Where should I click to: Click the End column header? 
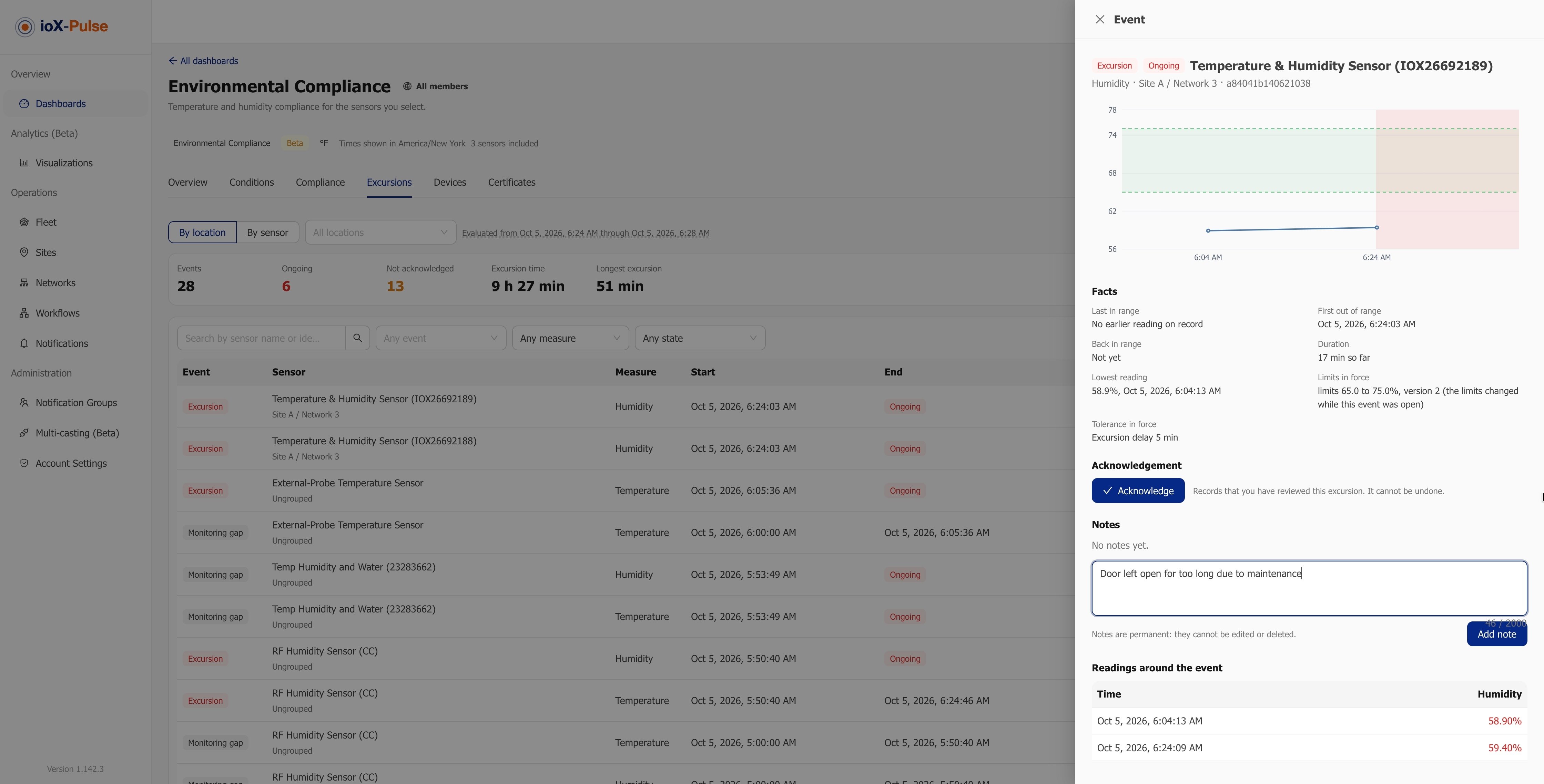[x=893, y=372]
